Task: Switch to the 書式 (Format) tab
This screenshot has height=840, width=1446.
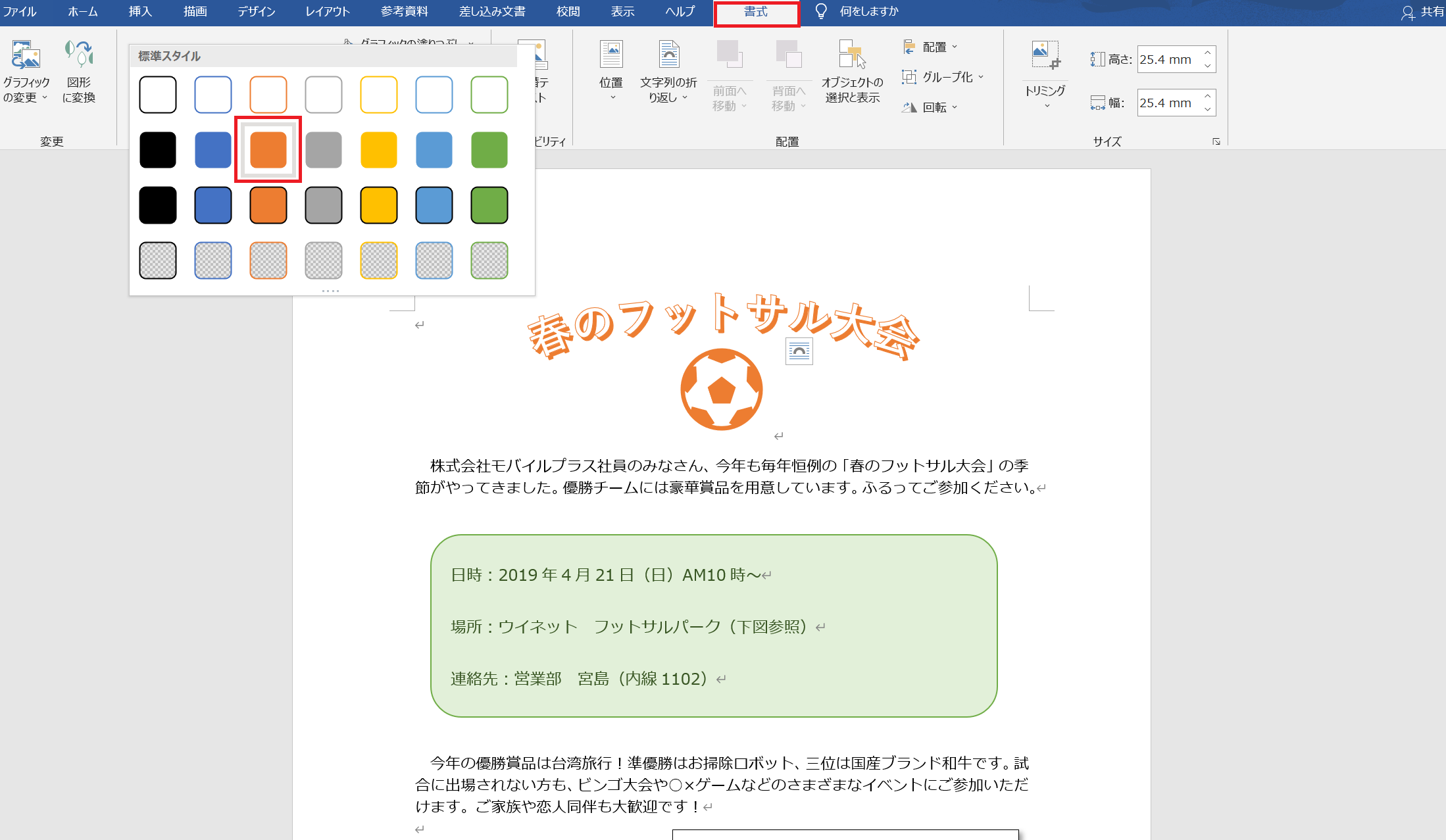Action: coord(757,12)
